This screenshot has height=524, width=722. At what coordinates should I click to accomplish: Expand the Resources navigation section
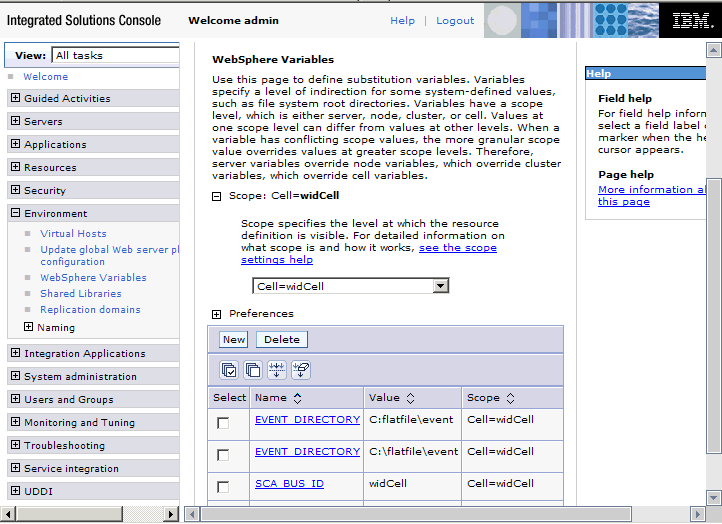click(x=16, y=167)
